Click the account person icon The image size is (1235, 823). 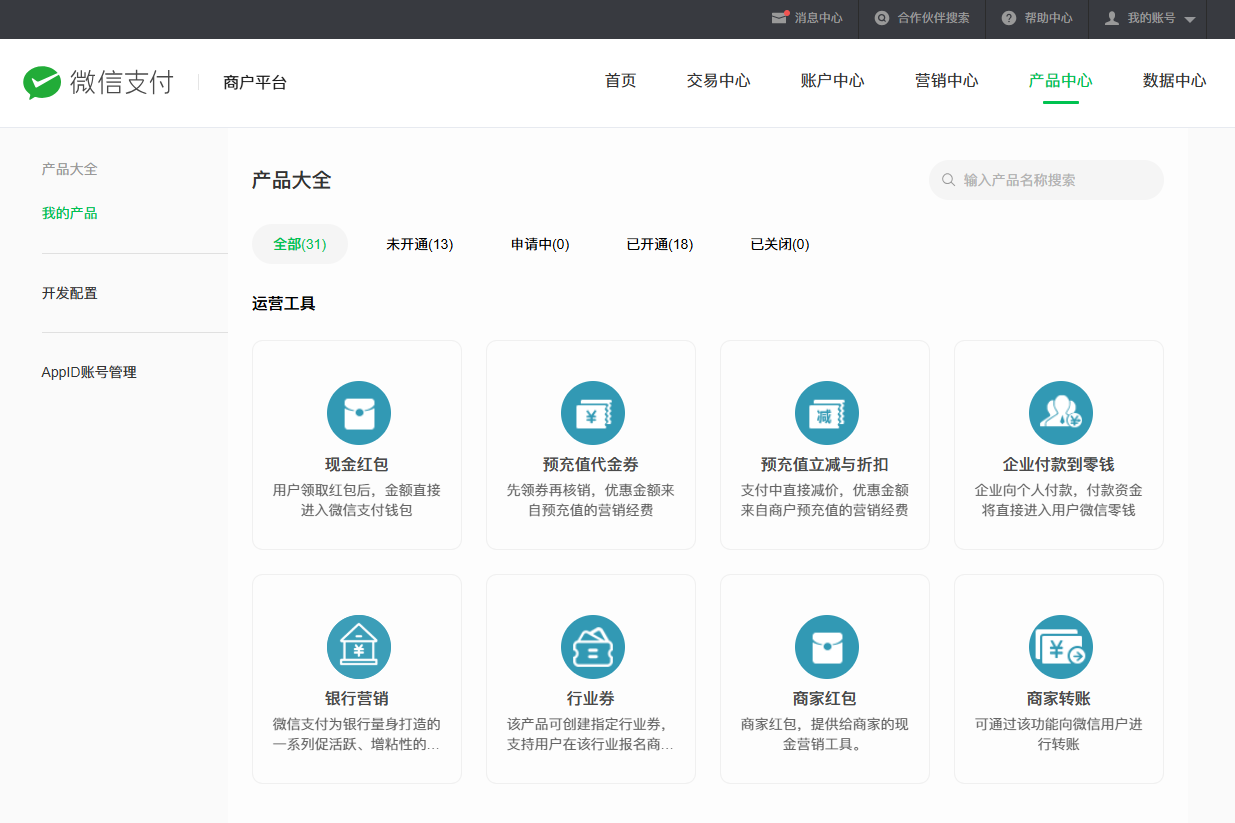pyautogui.click(x=1111, y=18)
